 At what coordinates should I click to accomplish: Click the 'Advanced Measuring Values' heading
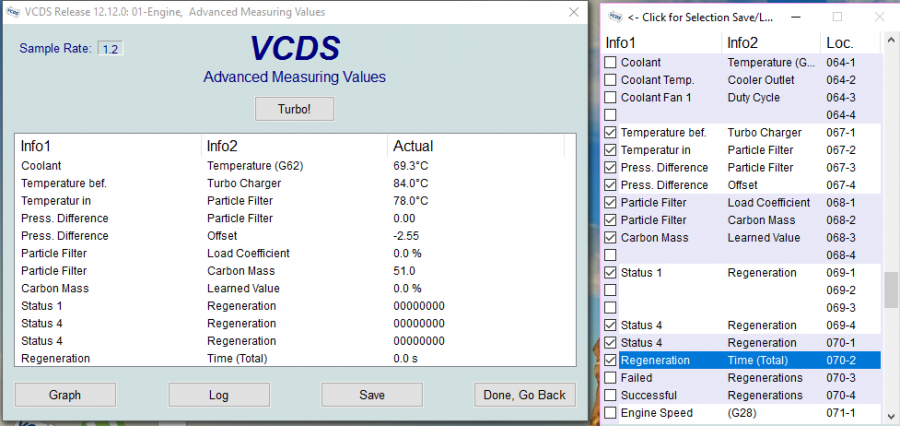[294, 77]
